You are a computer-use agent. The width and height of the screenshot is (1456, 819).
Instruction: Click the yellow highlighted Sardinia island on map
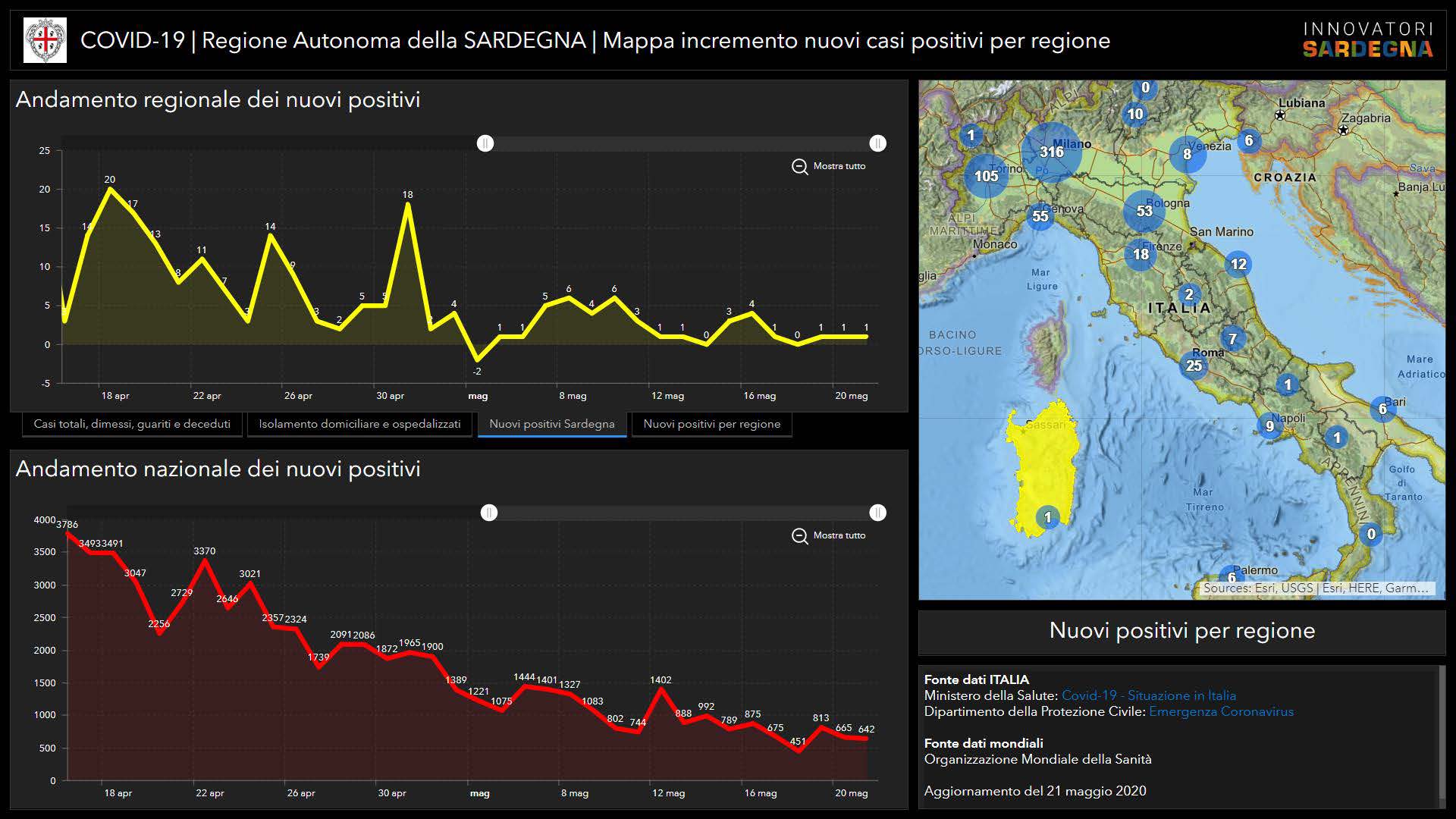(1039, 463)
